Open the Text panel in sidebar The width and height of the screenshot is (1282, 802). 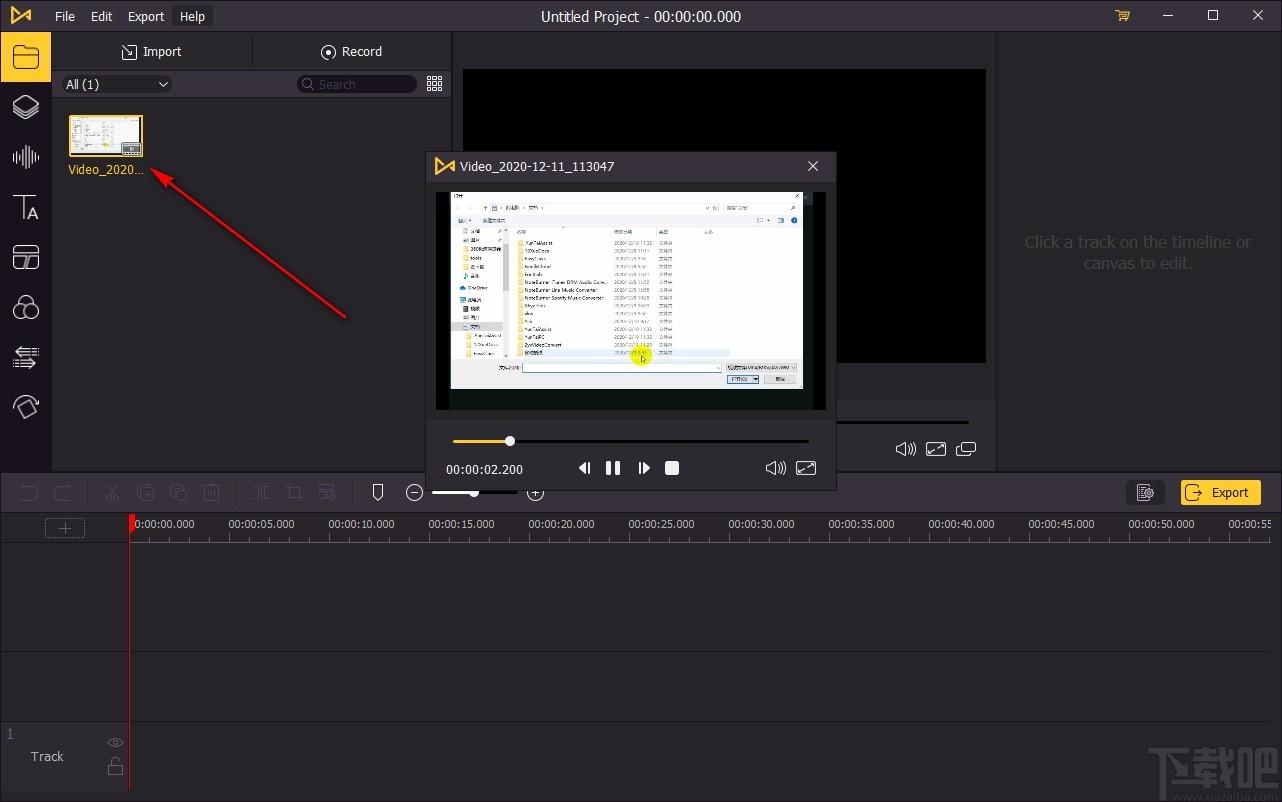point(25,207)
